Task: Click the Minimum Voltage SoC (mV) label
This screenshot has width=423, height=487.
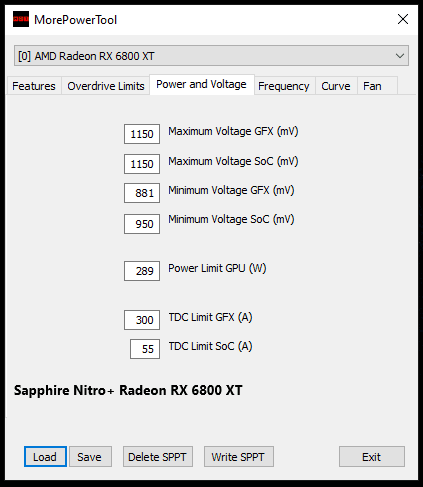Action: [231, 220]
